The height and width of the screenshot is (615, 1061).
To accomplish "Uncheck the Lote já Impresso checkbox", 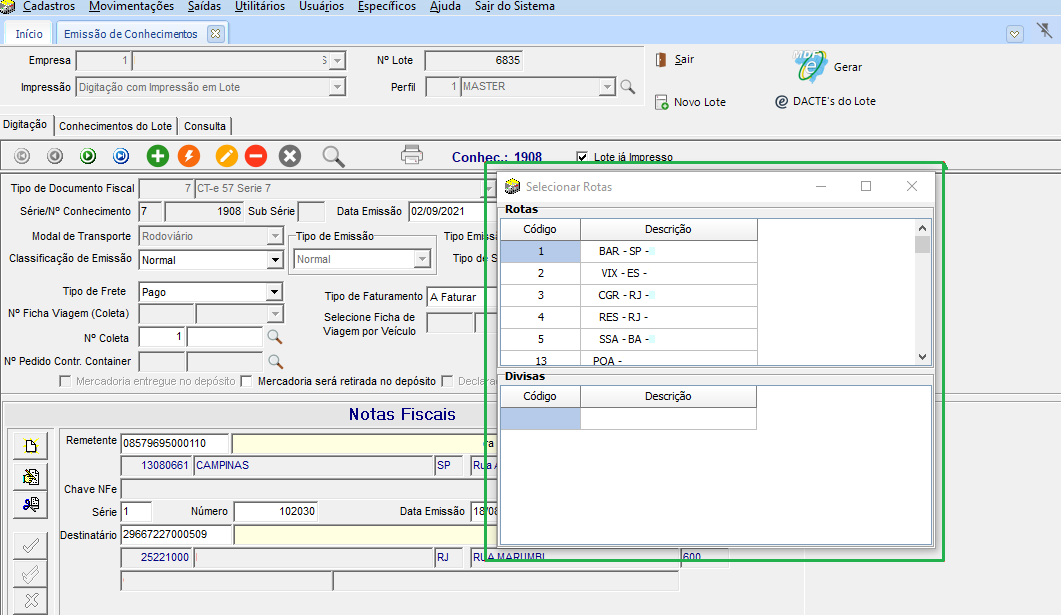I will coord(583,157).
